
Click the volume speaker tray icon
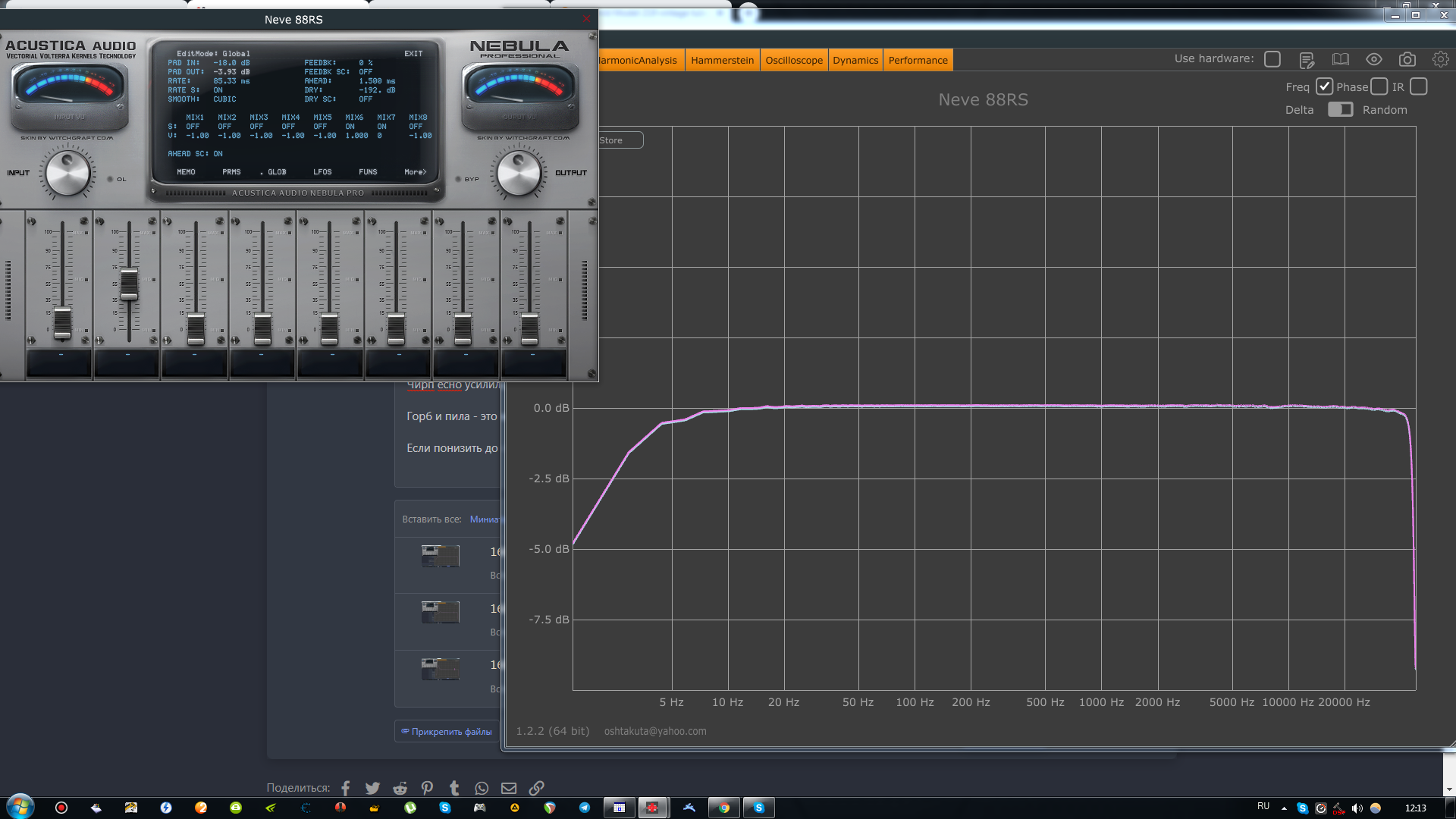pos(1357,808)
